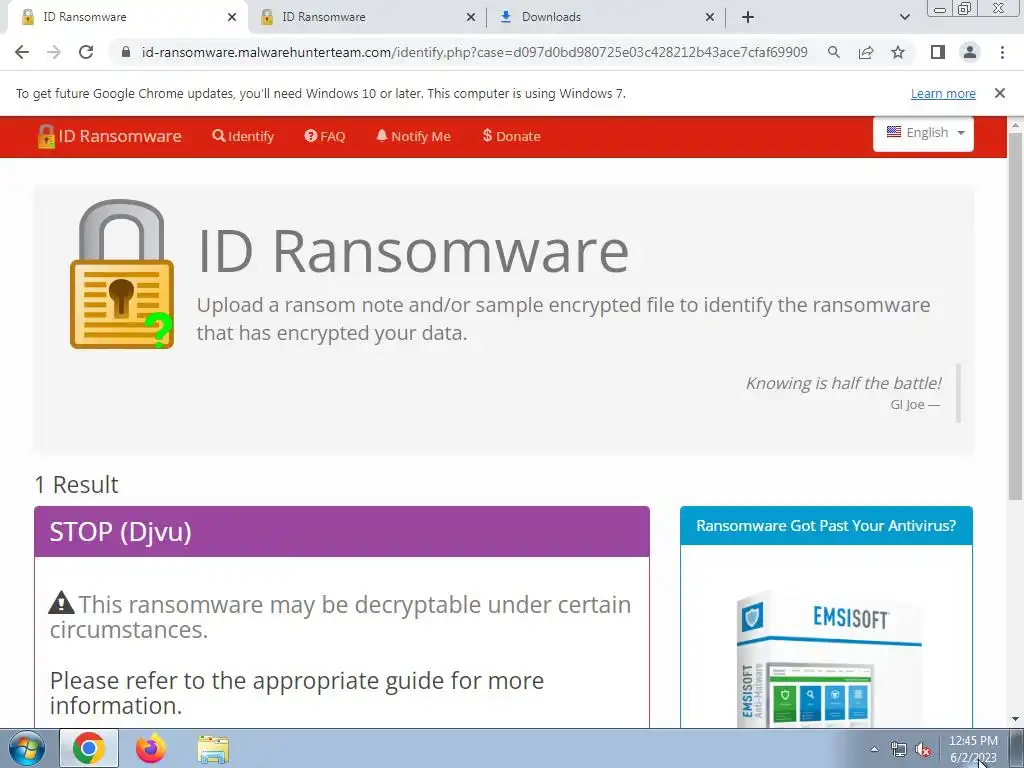Screen dimensions: 1024x768
Task: Close the Downloads tab
Action: (x=710, y=17)
